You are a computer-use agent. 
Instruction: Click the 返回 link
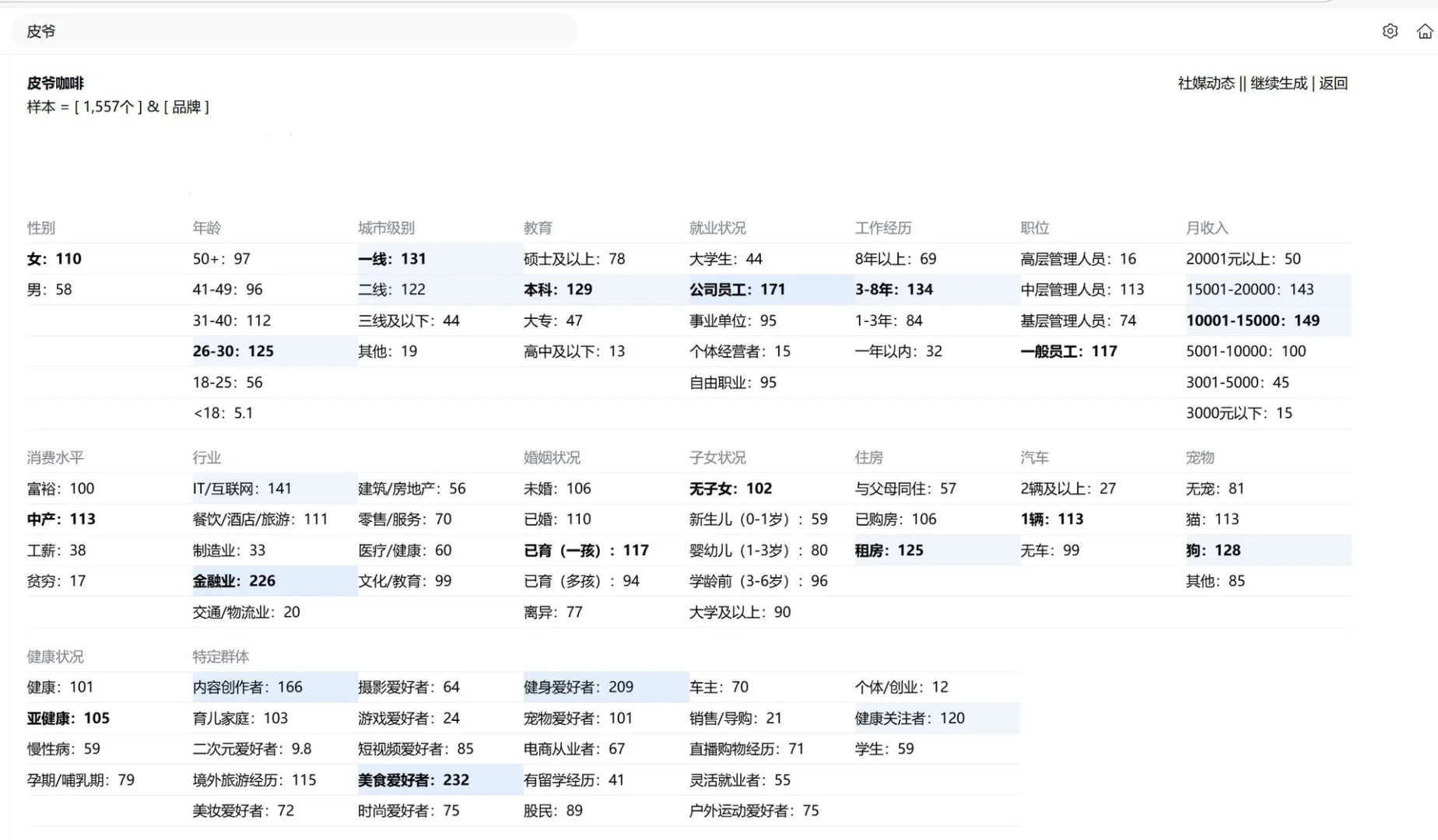1333,83
